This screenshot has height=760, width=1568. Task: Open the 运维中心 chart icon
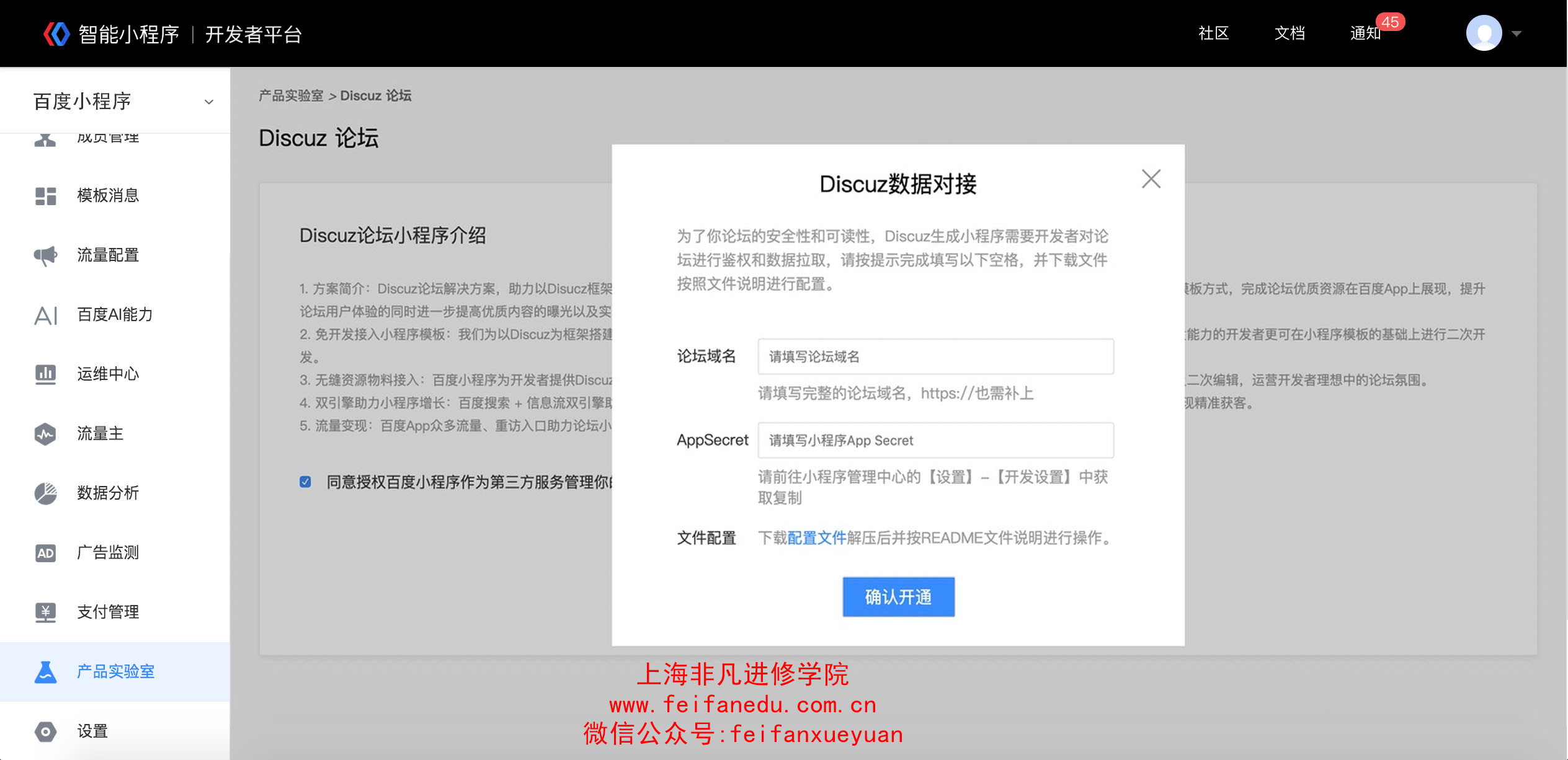[45, 374]
